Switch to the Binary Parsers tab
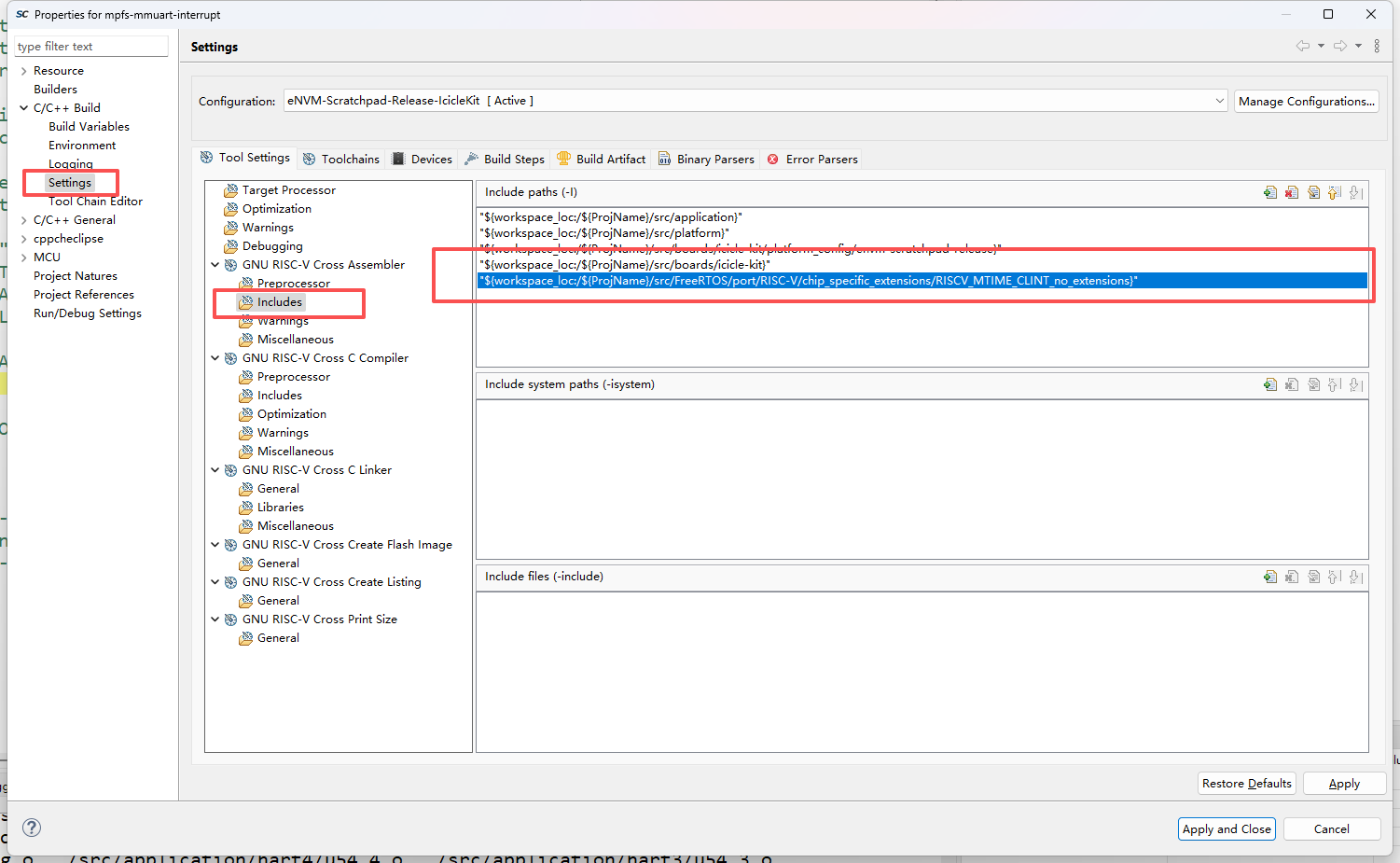 tap(706, 160)
